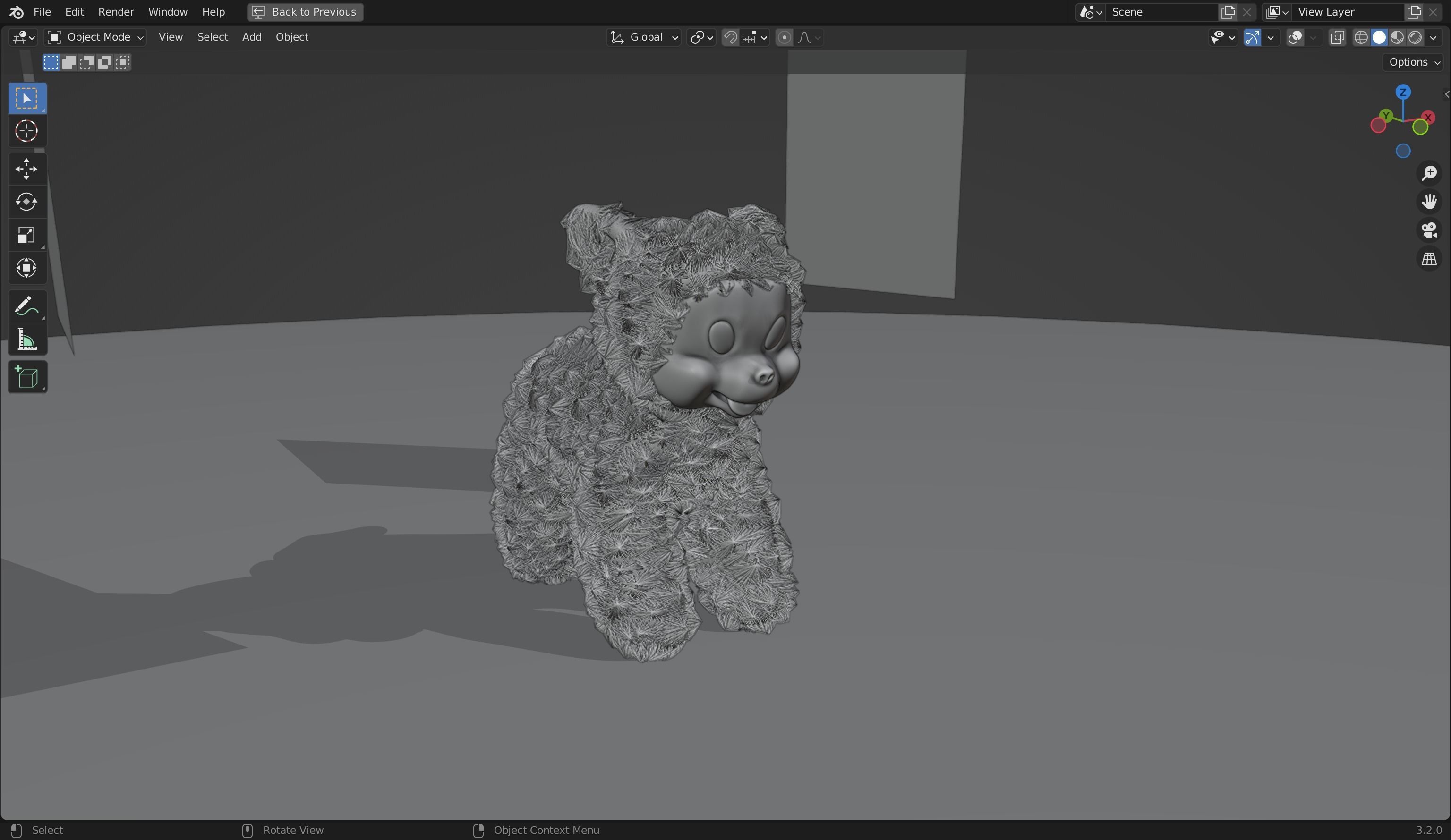This screenshot has height=840, width=1451.
Task: Activate the 3D Cursor tool
Action: 27,131
